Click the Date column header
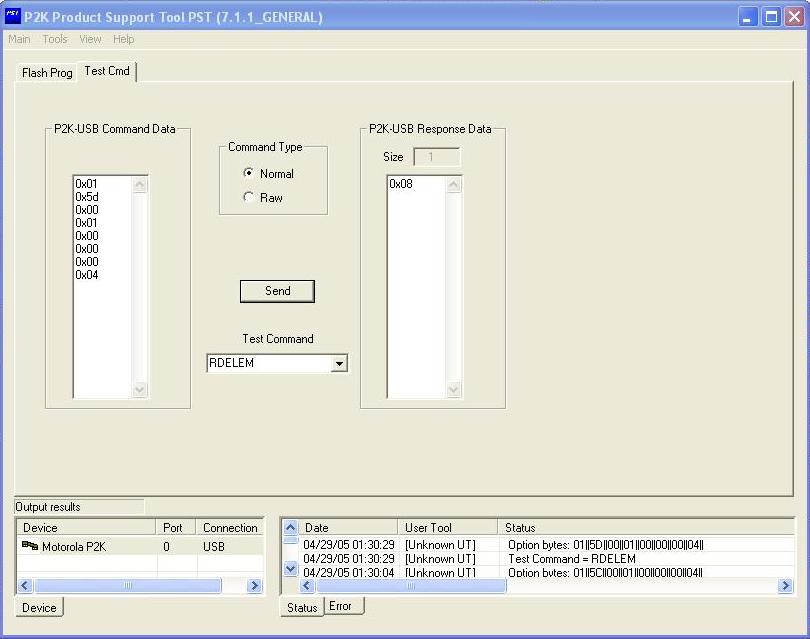Image resolution: width=810 pixels, height=639 pixels. 348,527
